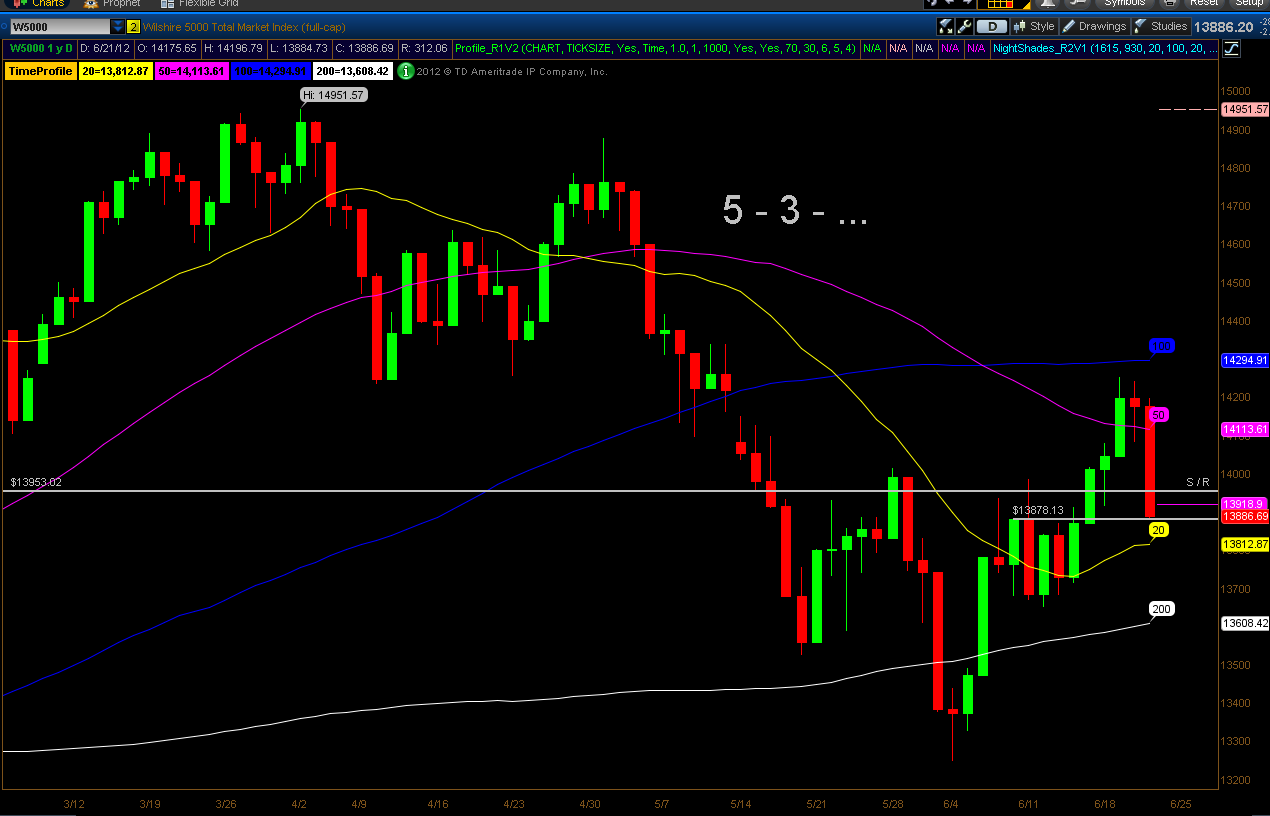Viewport: 1270px width, 816px height.
Task: Click the Reset button
Action: [1203, 3]
